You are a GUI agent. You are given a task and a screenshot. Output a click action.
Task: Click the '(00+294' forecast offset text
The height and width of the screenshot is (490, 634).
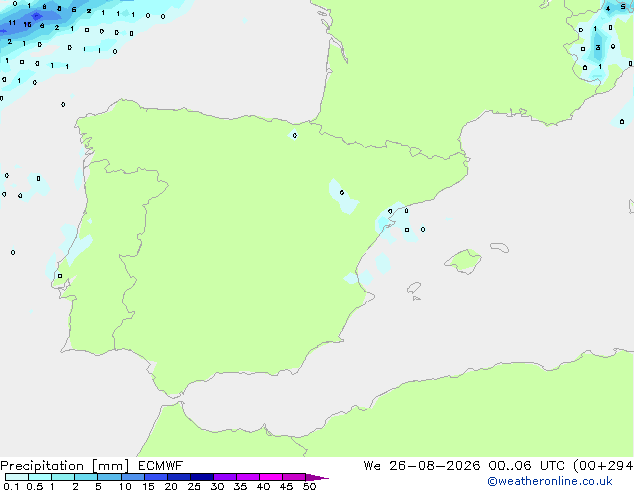[x=603, y=466]
